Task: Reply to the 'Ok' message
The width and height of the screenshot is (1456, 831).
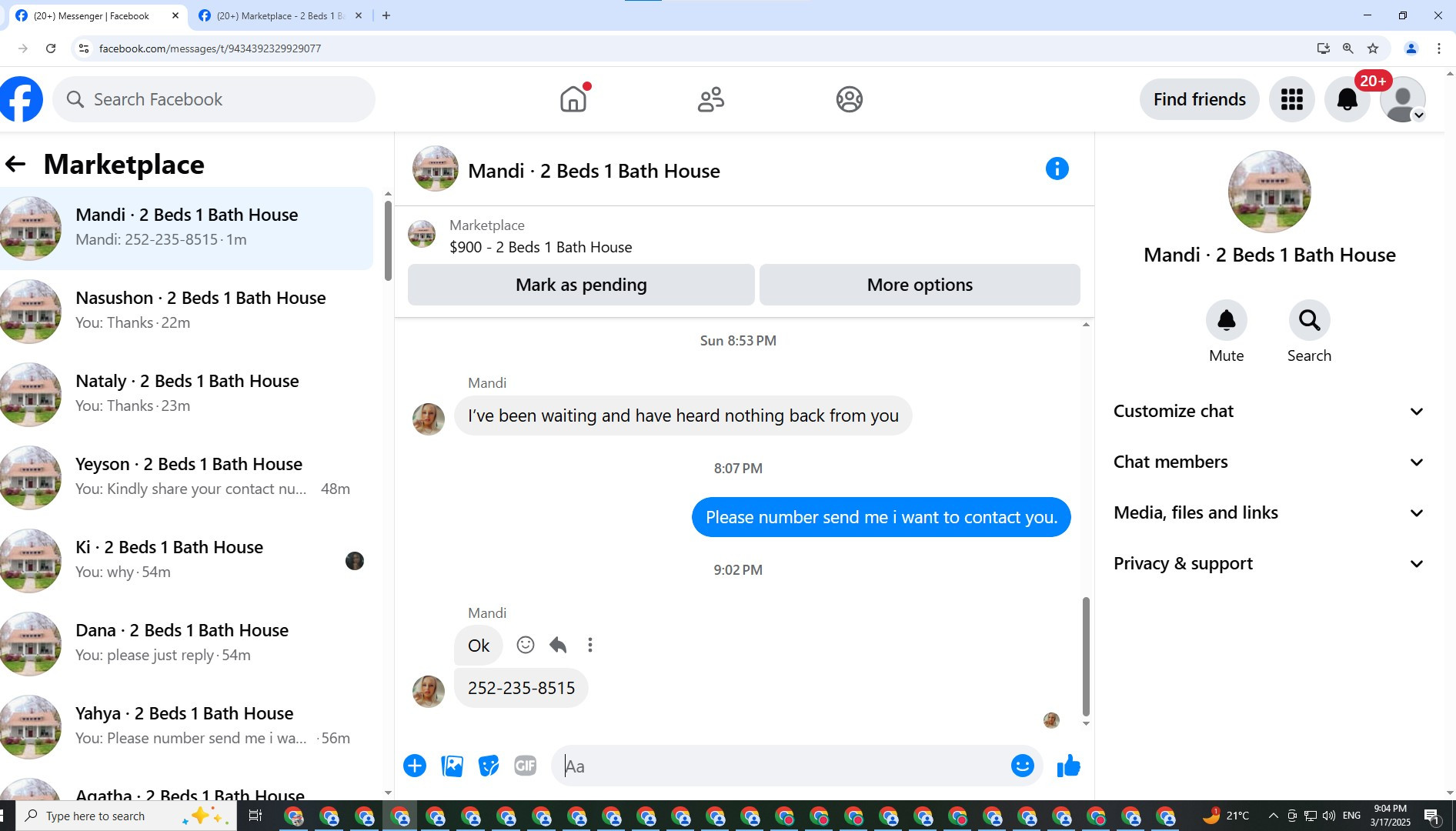Action: (558, 645)
